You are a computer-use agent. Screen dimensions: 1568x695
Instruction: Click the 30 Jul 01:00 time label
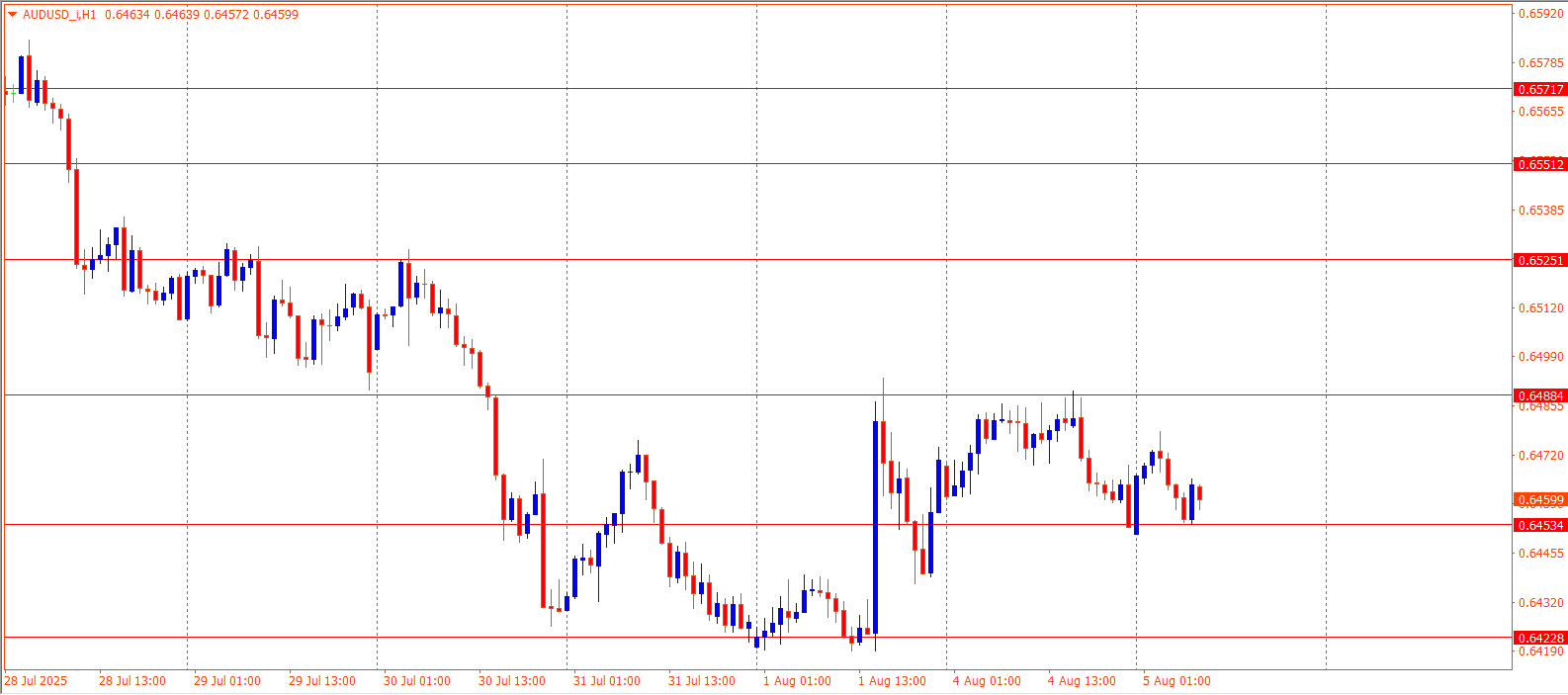[x=417, y=681]
